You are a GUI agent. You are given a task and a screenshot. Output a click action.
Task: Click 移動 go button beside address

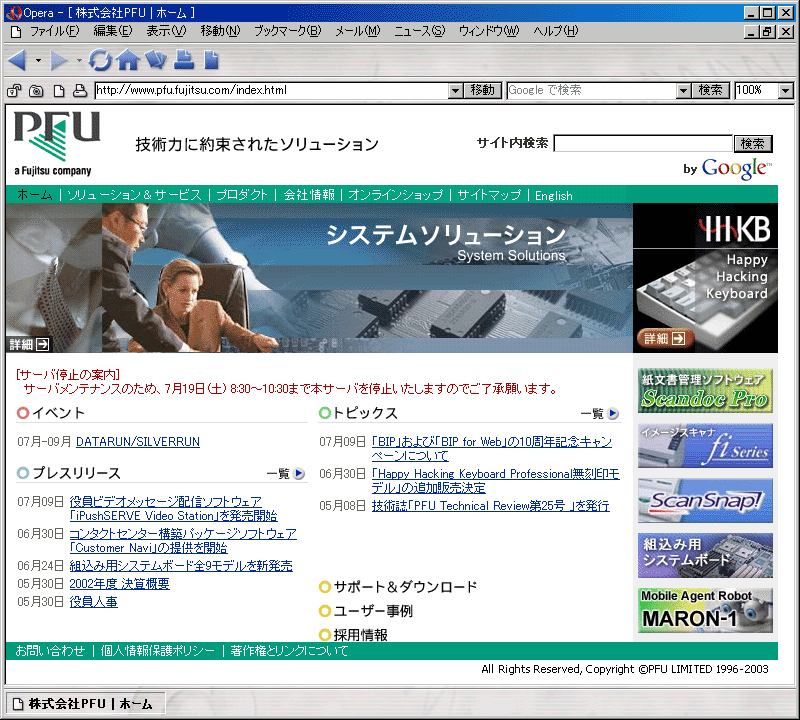pyautogui.click(x=483, y=90)
